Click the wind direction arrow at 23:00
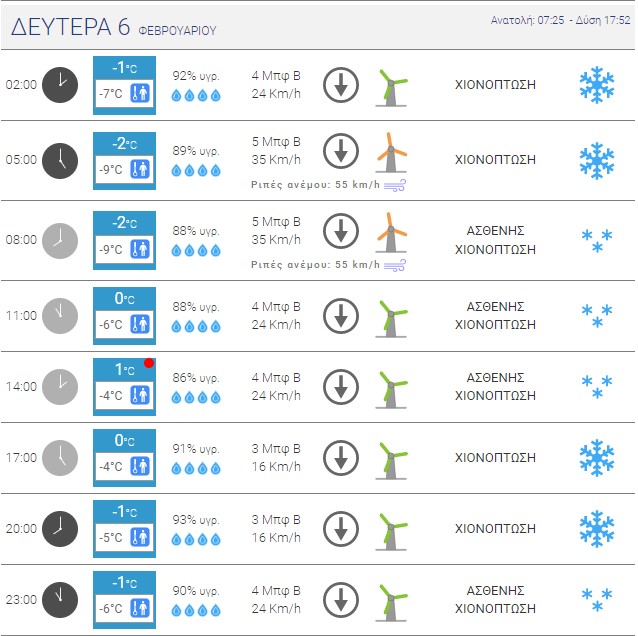 pos(341,600)
